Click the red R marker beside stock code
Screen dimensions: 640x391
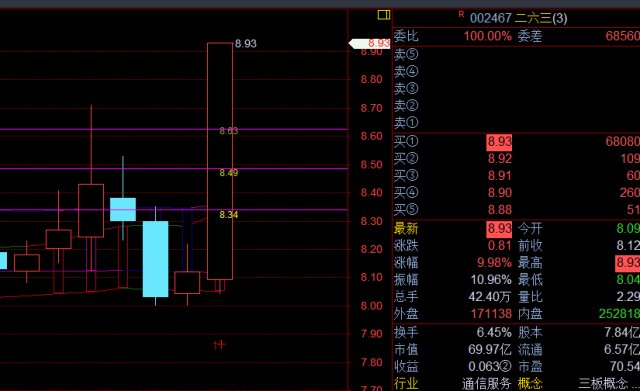click(x=461, y=15)
